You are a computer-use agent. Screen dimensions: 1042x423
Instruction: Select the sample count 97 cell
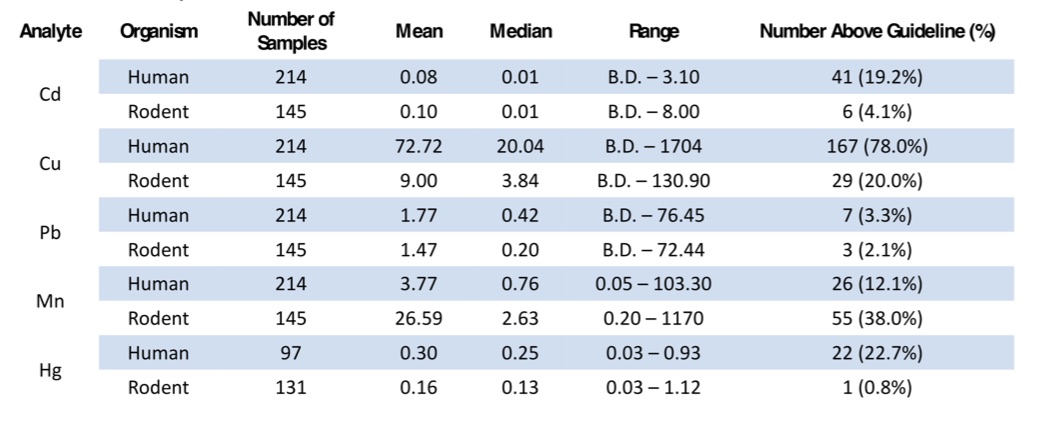coord(291,354)
